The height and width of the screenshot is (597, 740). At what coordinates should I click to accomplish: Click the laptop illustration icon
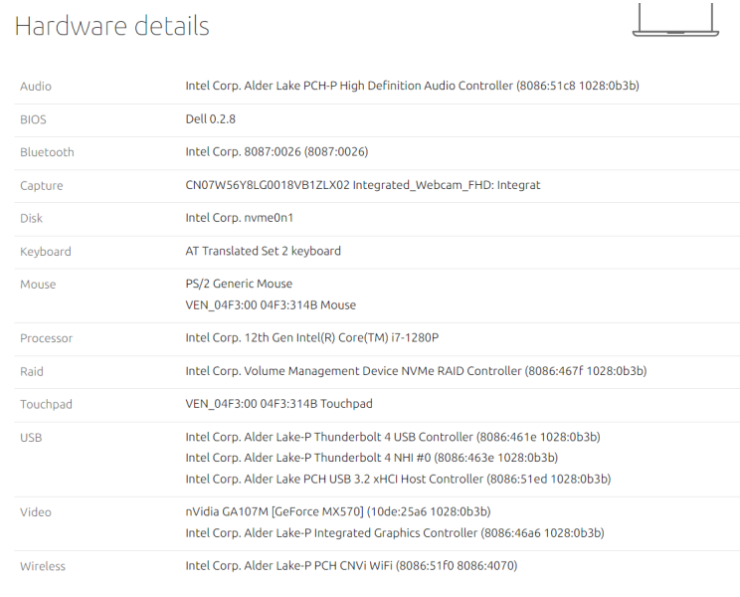tap(675, 21)
